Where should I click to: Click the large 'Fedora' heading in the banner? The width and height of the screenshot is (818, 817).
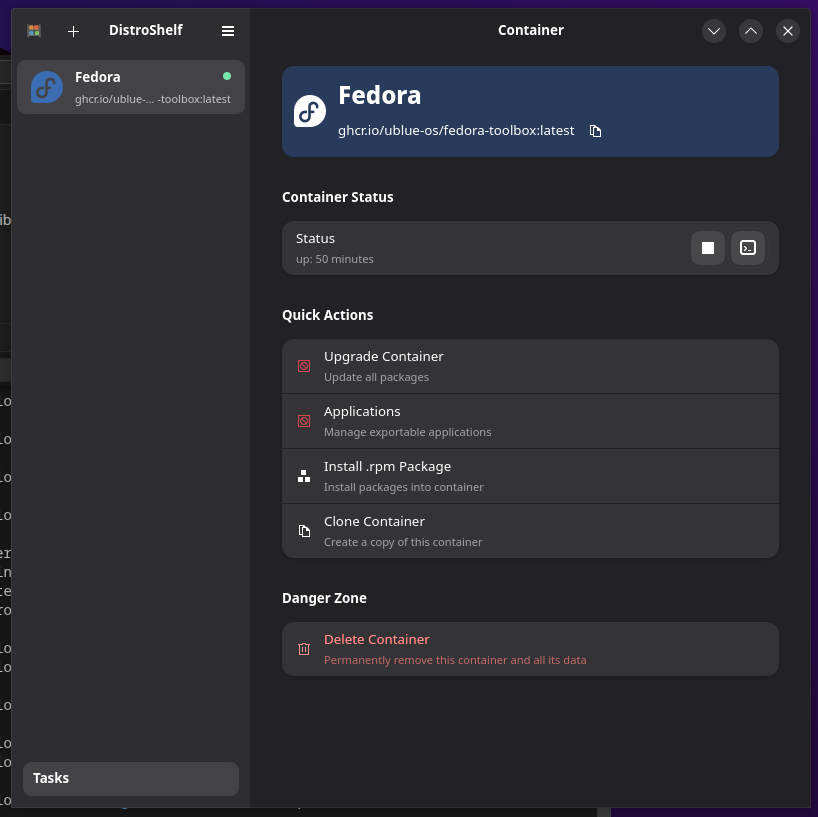coord(379,95)
